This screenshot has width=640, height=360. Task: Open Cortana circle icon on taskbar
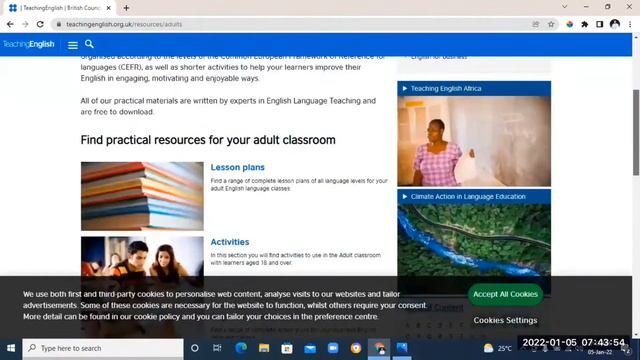tap(195, 348)
